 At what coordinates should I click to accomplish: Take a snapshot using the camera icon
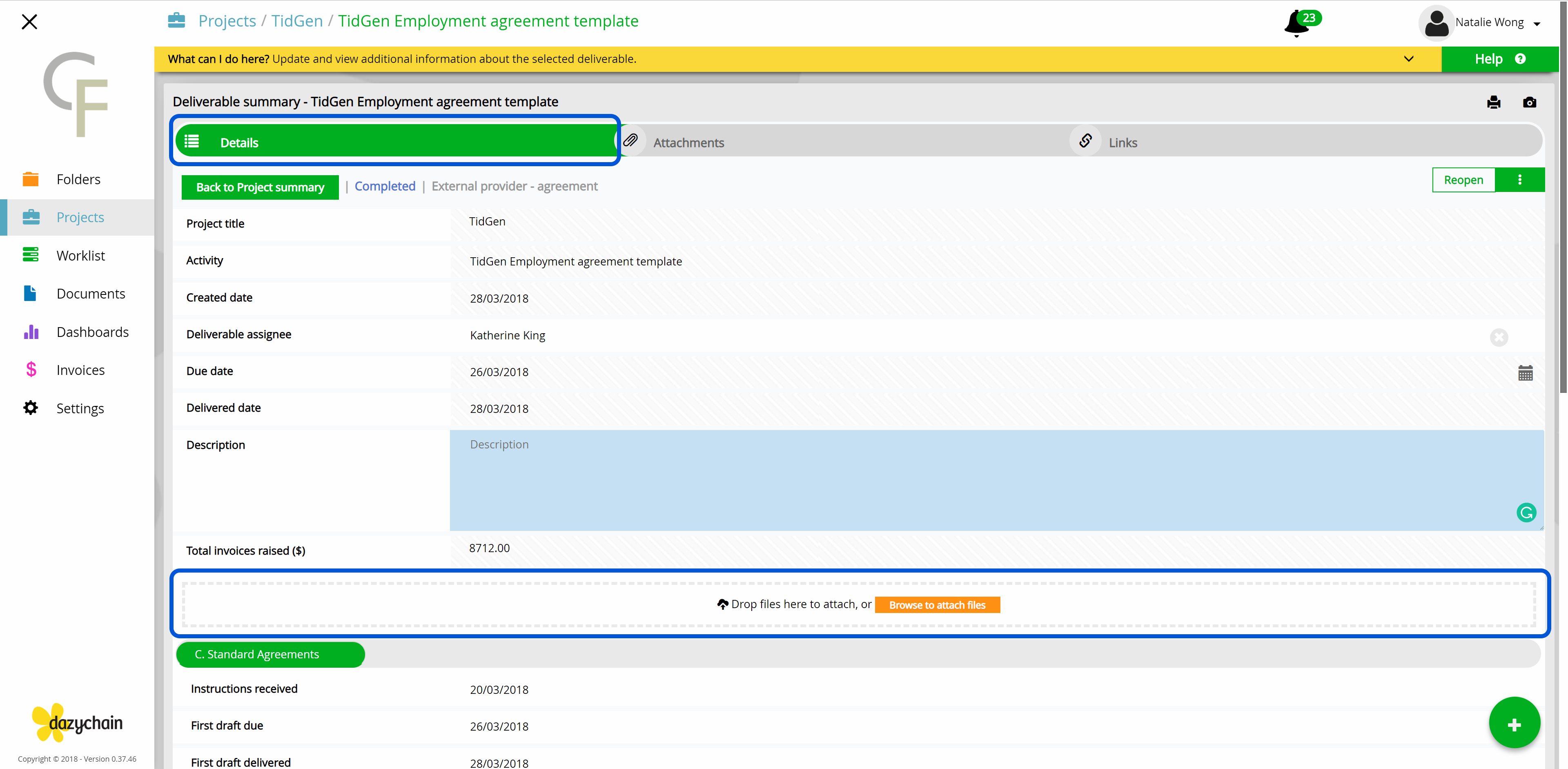pos(1529,102)
